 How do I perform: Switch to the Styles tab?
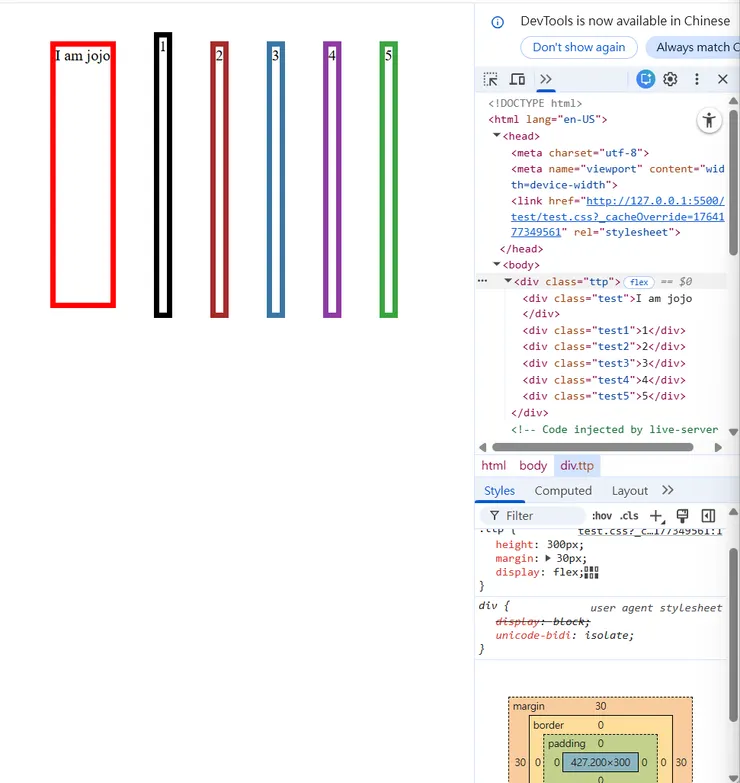click(499, 490)
